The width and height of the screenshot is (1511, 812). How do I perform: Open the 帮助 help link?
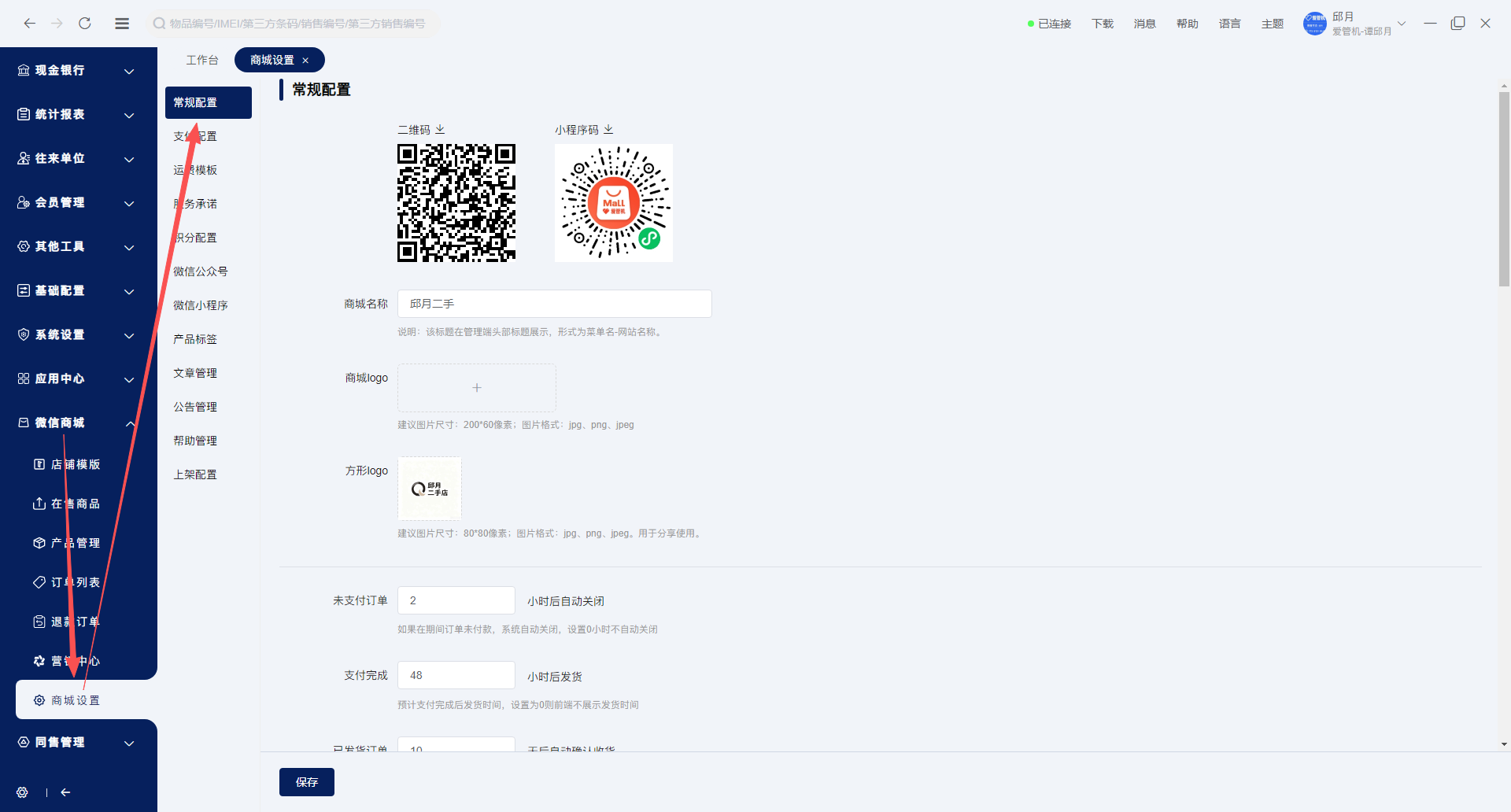pyautogui.click(x=1188, y=24)
